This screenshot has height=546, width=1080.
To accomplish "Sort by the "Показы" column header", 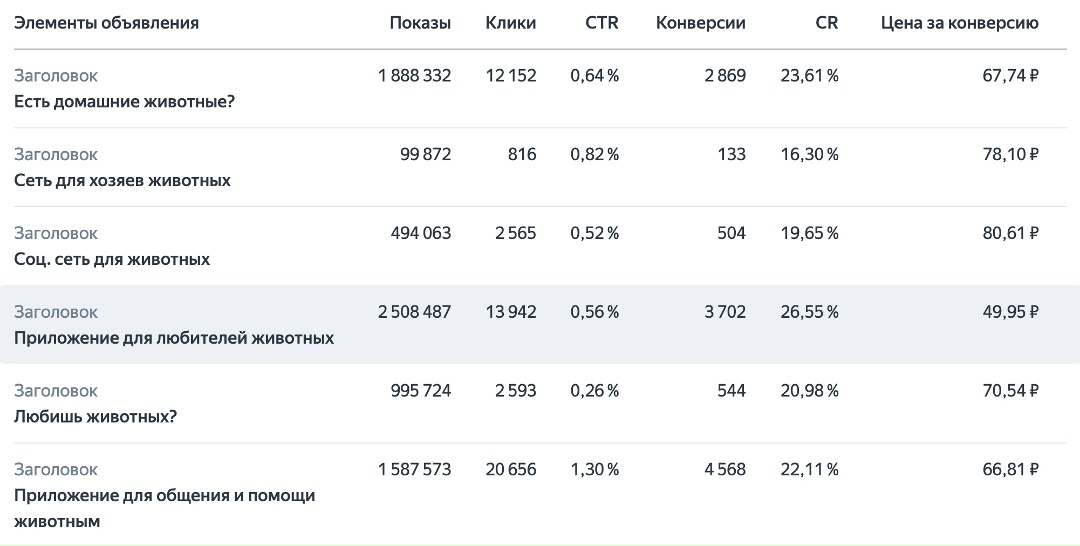I will (420, 23).
